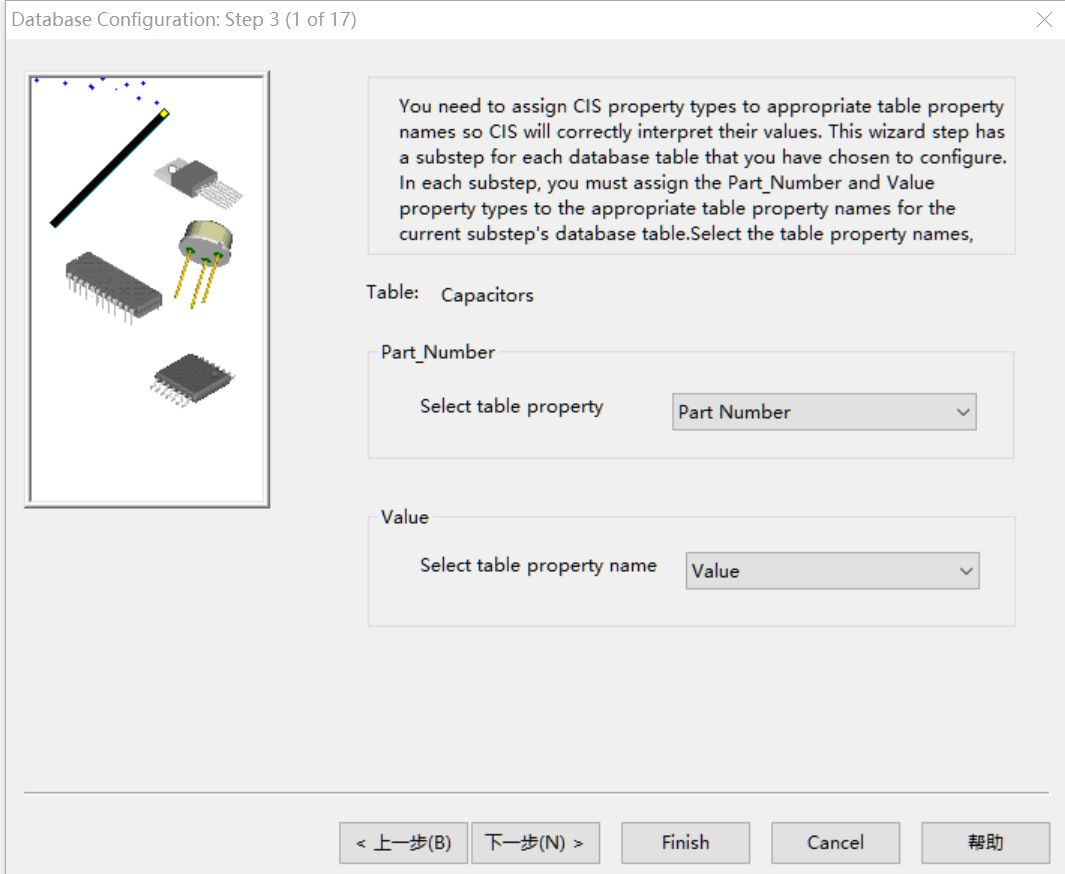Click Finish to complete database configuration
This screenshot has height=874, width=1065.
[x=685, y=842]
